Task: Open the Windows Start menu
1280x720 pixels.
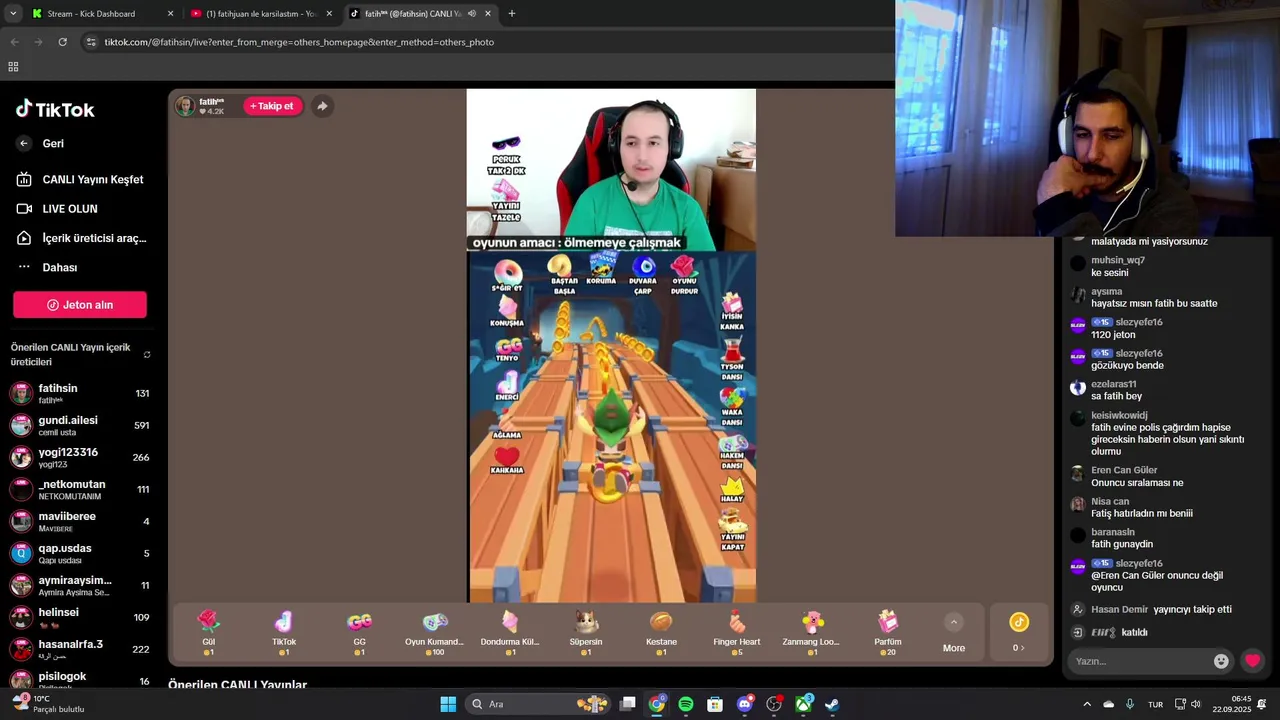Action: 448,704
